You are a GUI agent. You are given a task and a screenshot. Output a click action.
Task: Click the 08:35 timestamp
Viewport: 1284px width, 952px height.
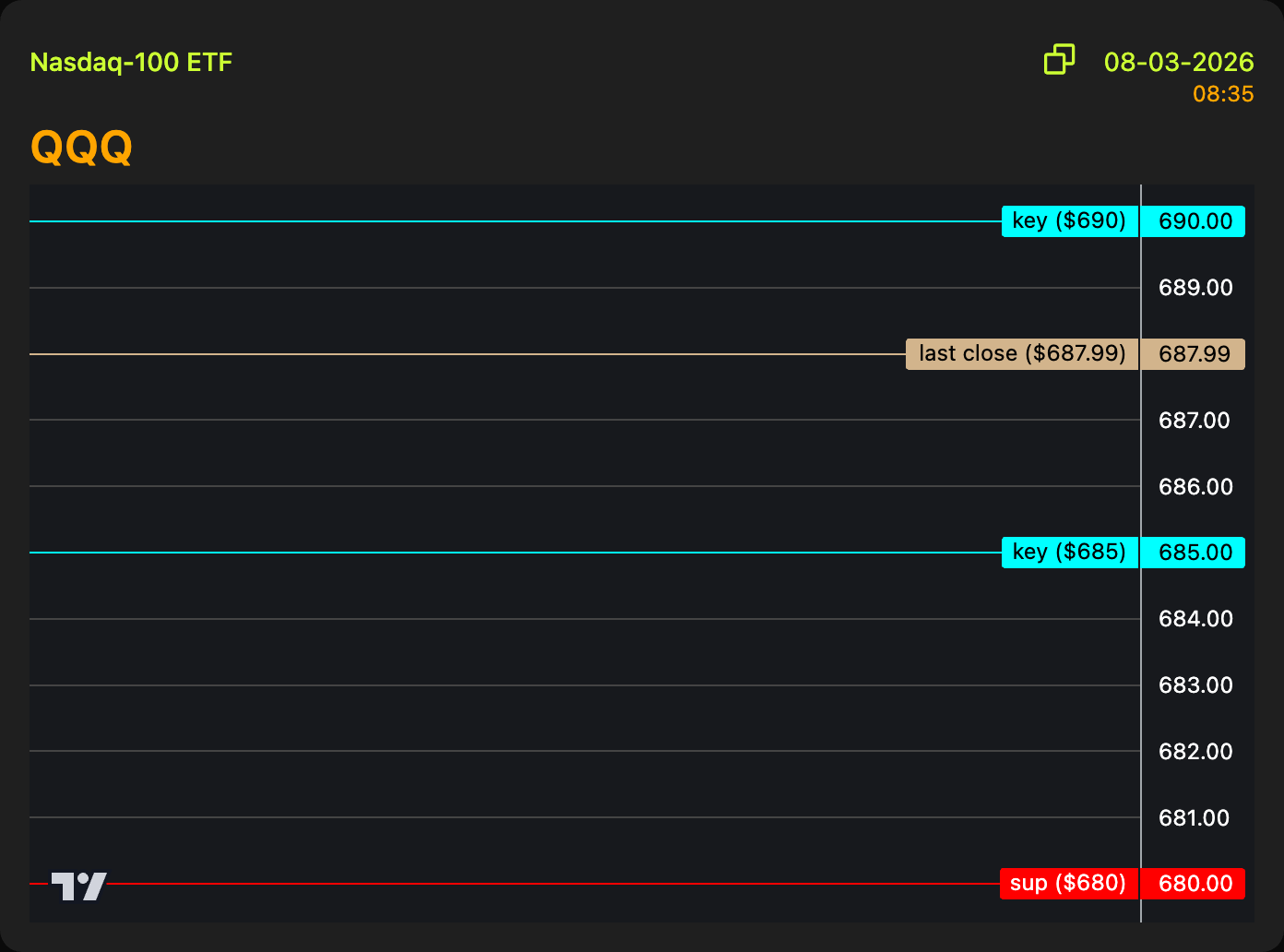pyautogui.click(x=1223, y=94)
